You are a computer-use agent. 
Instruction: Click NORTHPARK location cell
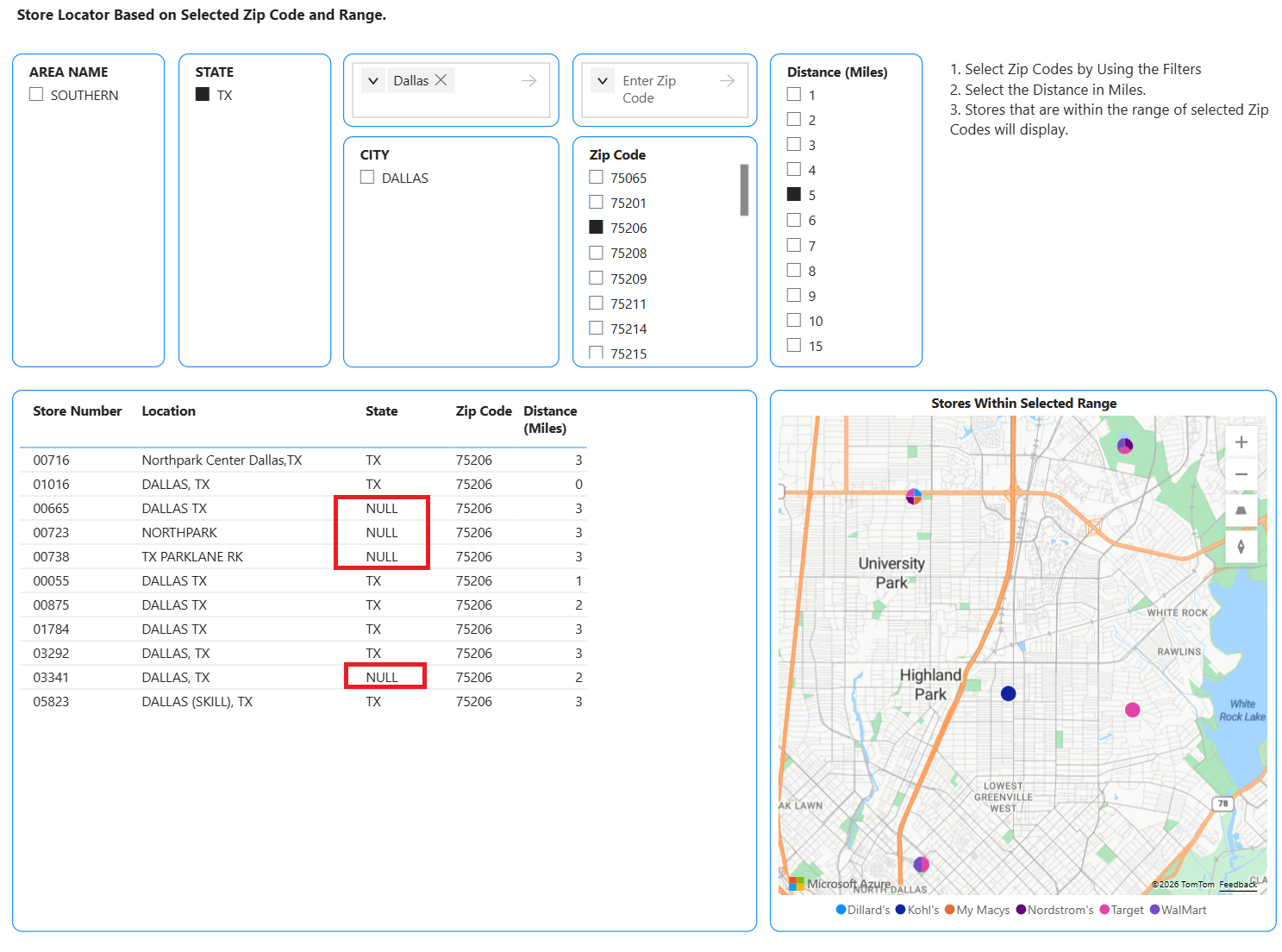[x=179, y=533]
